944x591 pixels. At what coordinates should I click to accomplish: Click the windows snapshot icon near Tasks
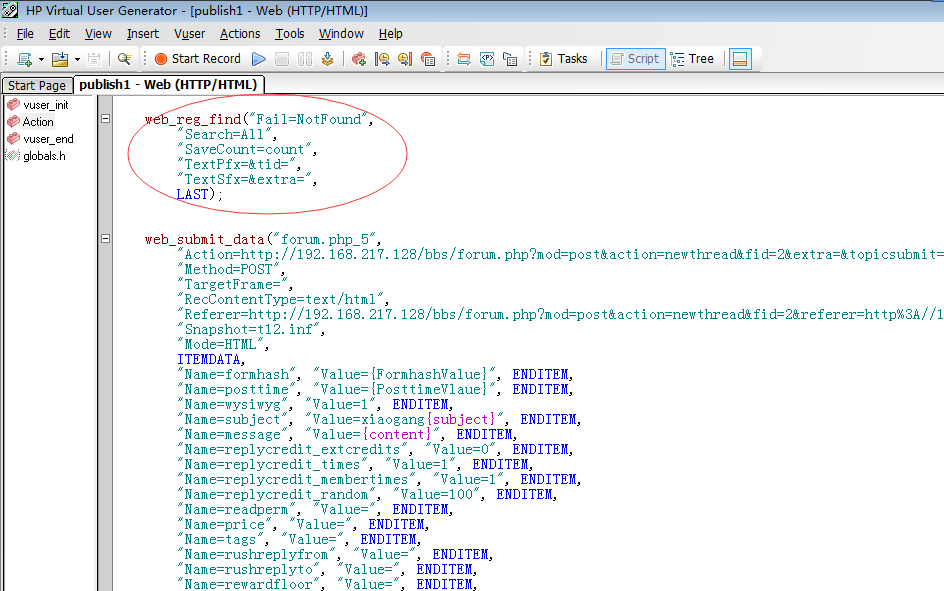510,59
